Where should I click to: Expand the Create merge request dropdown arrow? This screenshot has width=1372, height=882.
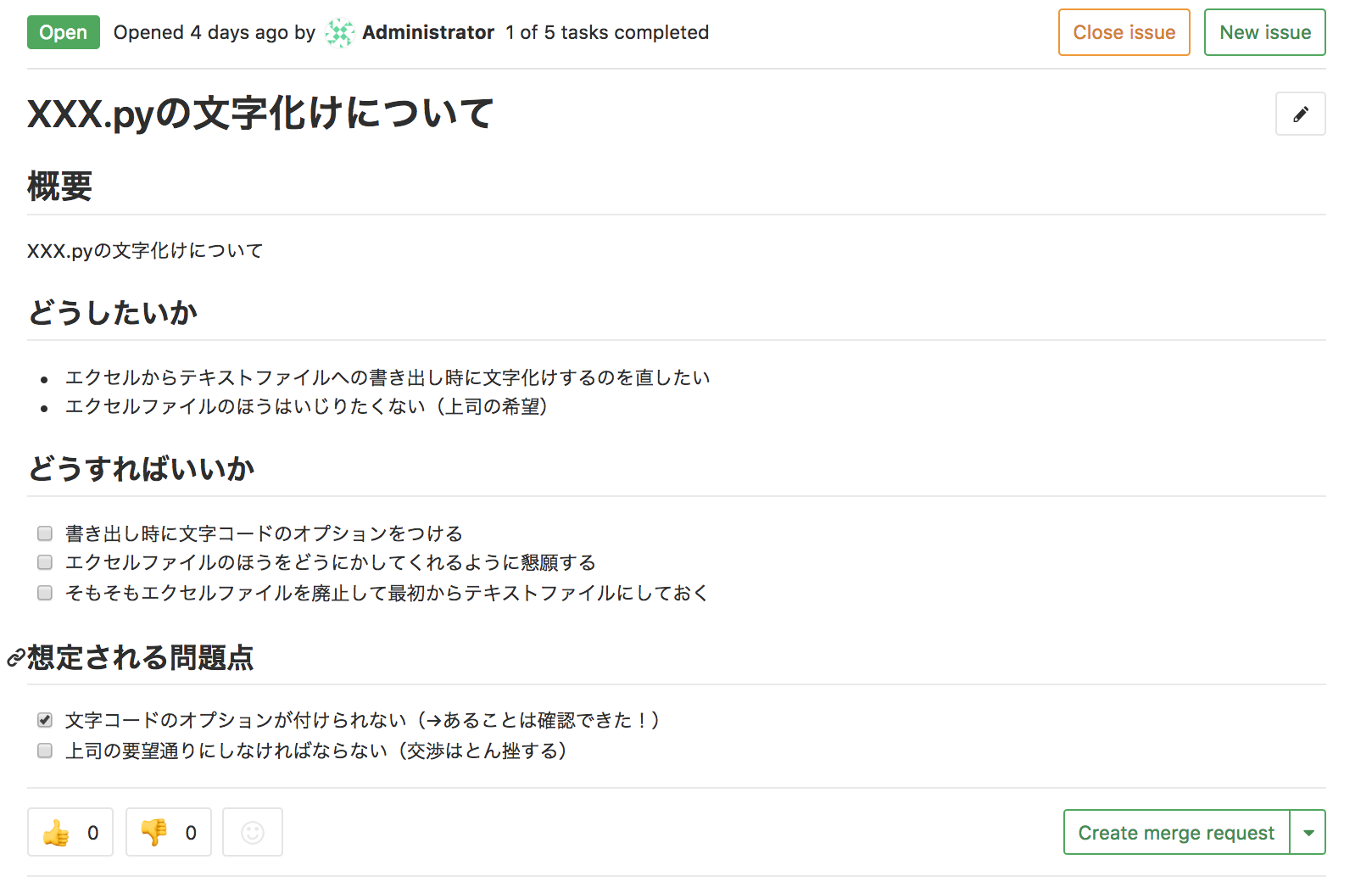(x=1308, y=833)
